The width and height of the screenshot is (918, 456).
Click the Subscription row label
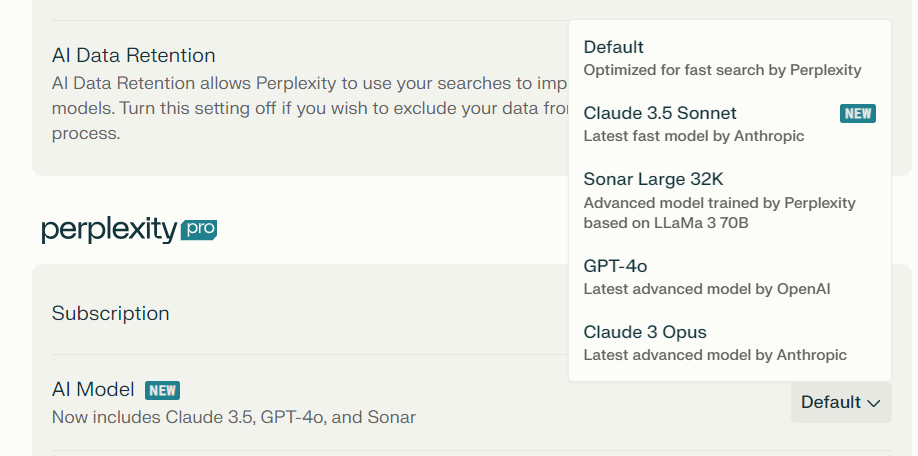(x=110, y=313)
